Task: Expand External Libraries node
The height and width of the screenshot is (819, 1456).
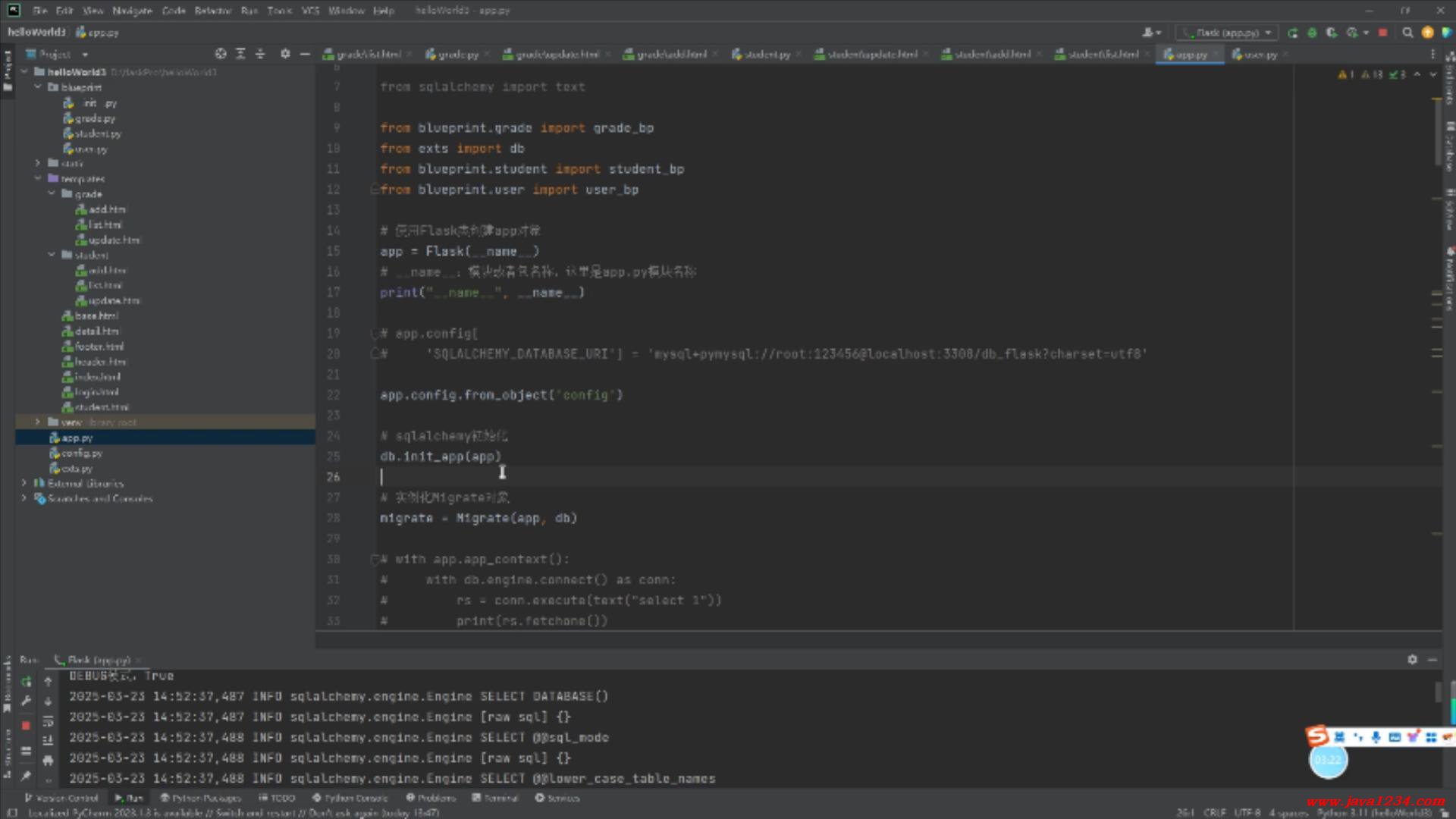Action: 24,483
